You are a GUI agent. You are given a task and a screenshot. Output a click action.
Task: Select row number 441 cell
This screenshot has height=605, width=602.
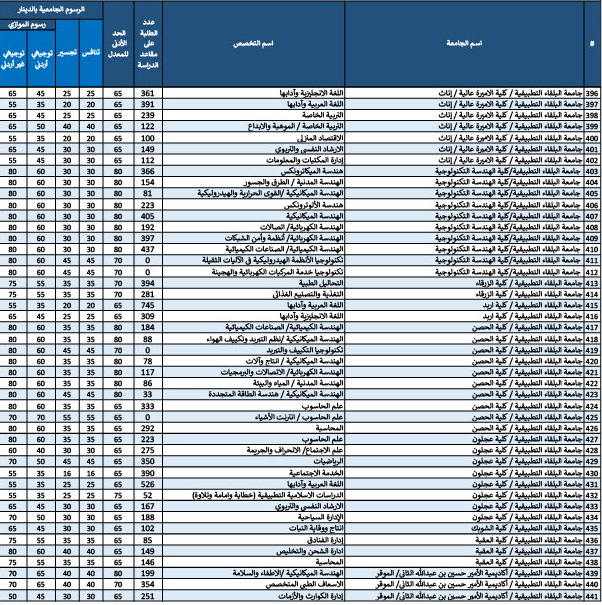coord(592,597)
